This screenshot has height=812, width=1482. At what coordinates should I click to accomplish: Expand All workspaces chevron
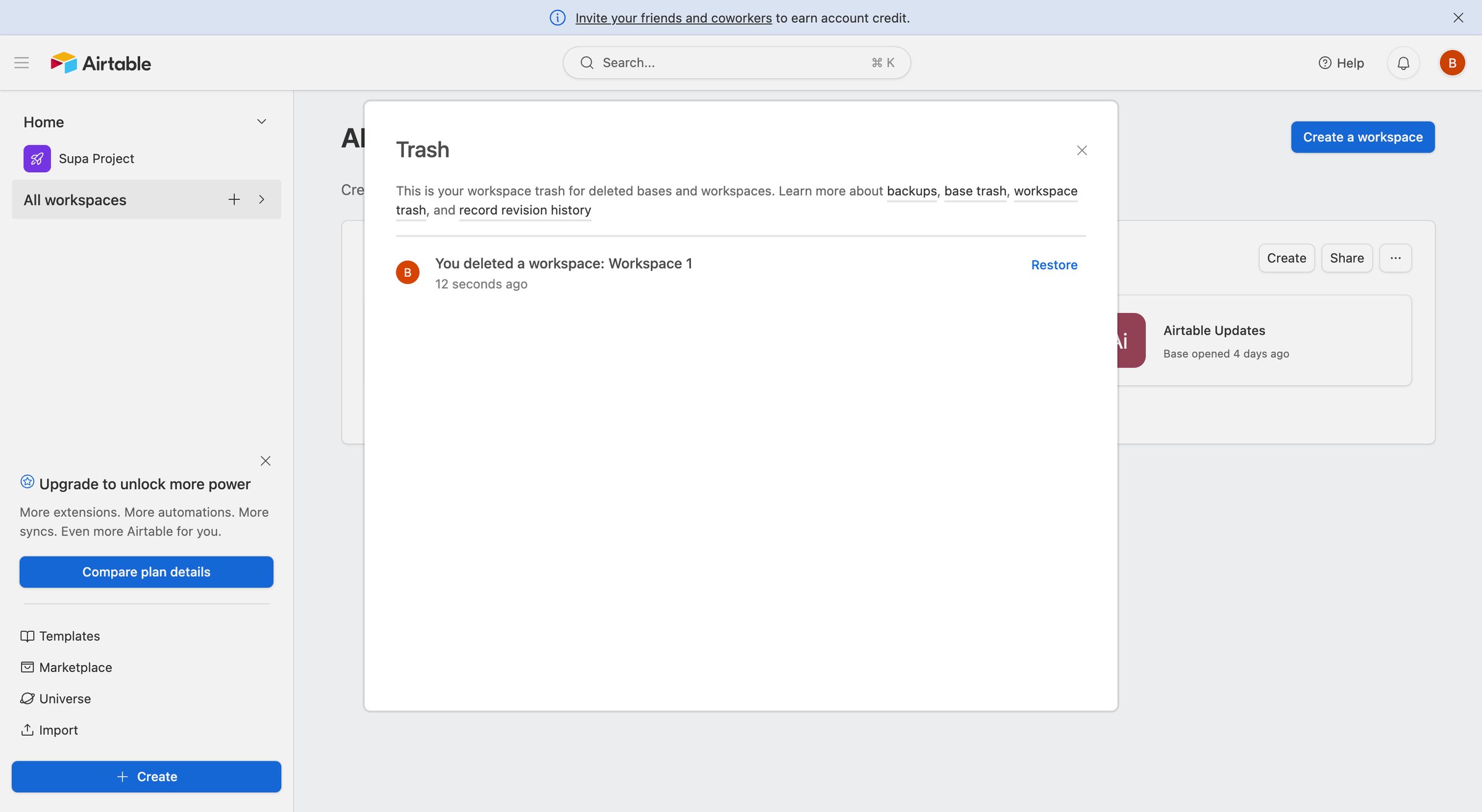pyautogui.click(x=262, y=199)
